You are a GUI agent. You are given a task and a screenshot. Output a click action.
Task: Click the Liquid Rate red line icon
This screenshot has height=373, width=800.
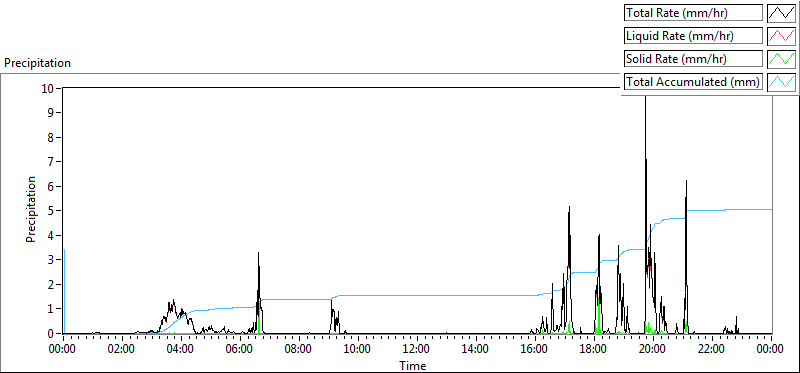tap(782, 36)
